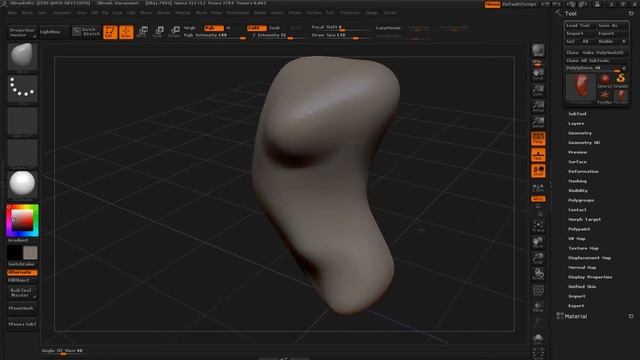Image resolution: width=640 pixels, height=360 pixels.
Task: Toggle Transp transparency on right shelf
Action: click(x=538, y=306)
